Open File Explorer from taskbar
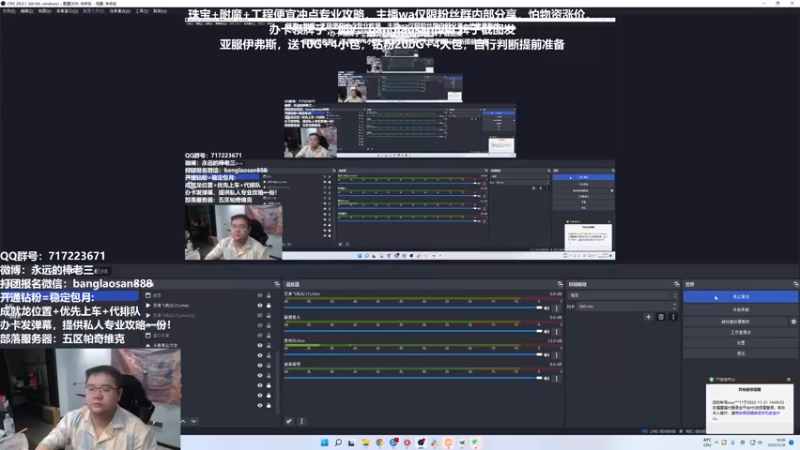 coord(365,442)
